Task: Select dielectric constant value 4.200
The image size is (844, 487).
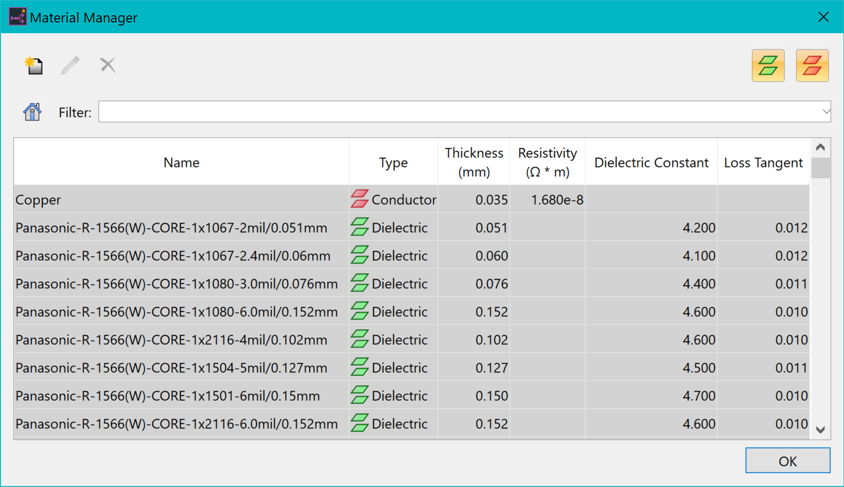Action: click(x=699, y=228)
